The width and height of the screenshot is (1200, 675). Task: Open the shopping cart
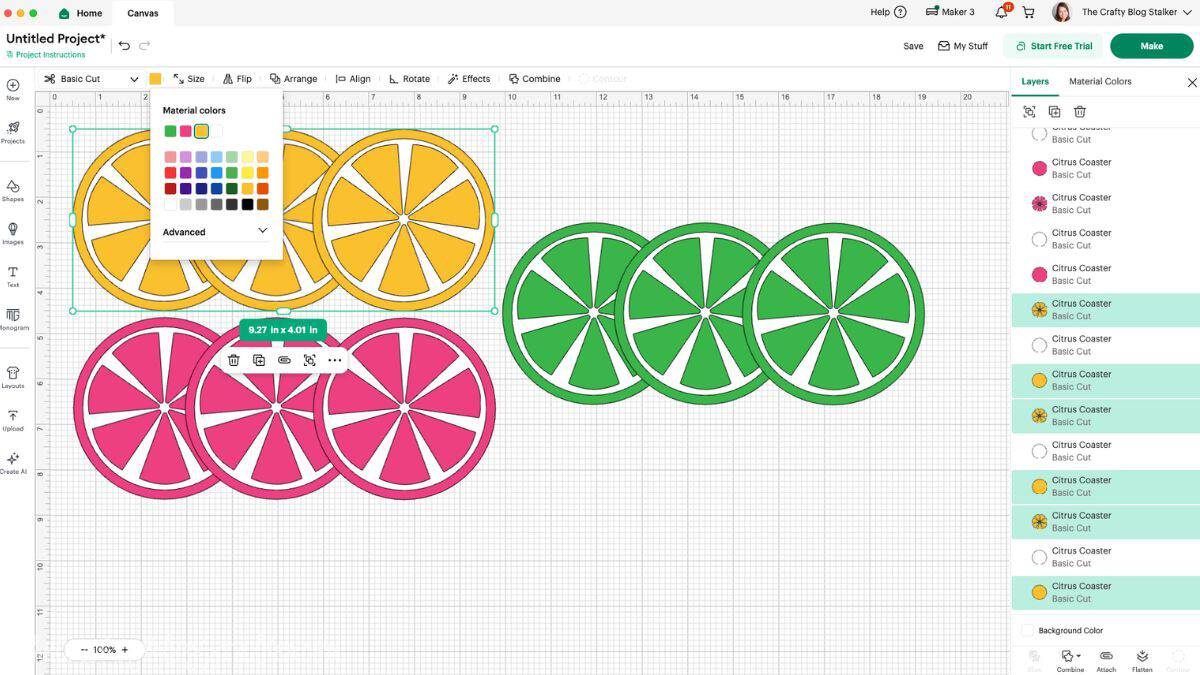click(1029, 12)
